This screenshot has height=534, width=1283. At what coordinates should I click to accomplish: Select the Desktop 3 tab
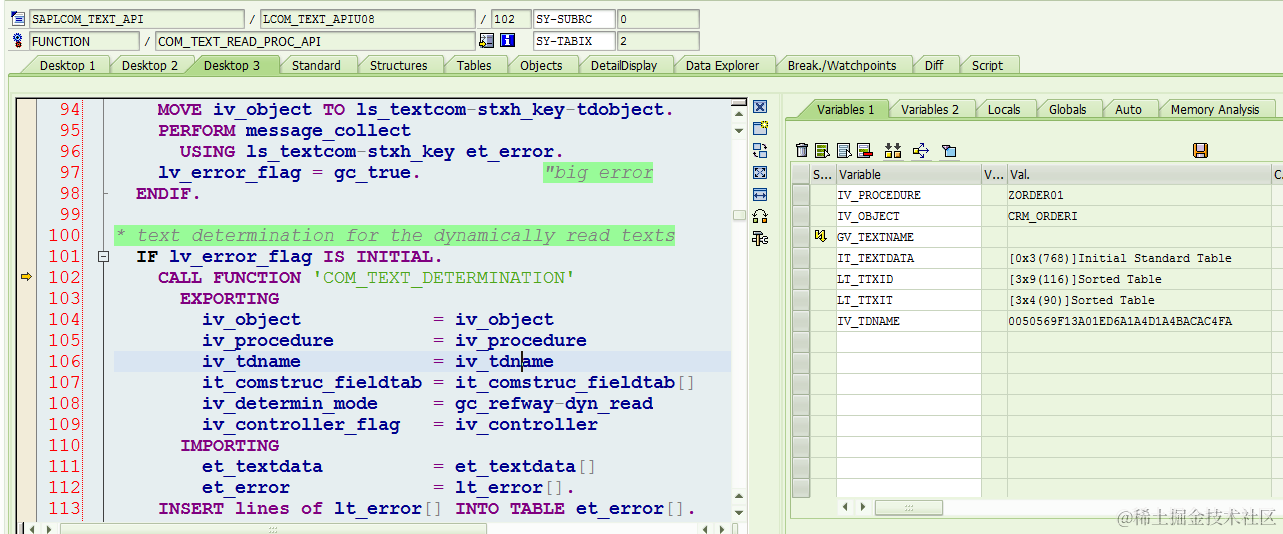[x=232, y=65]
